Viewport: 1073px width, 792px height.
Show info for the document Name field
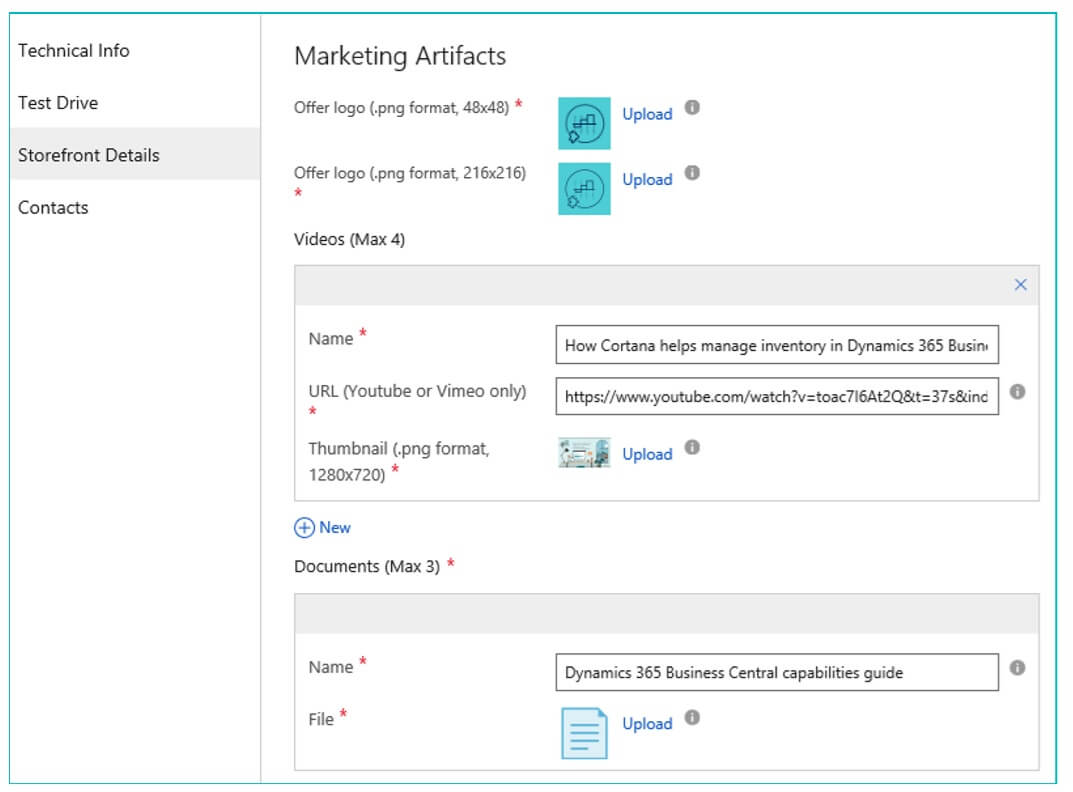pyautogui.click(x=1018, y=667)
